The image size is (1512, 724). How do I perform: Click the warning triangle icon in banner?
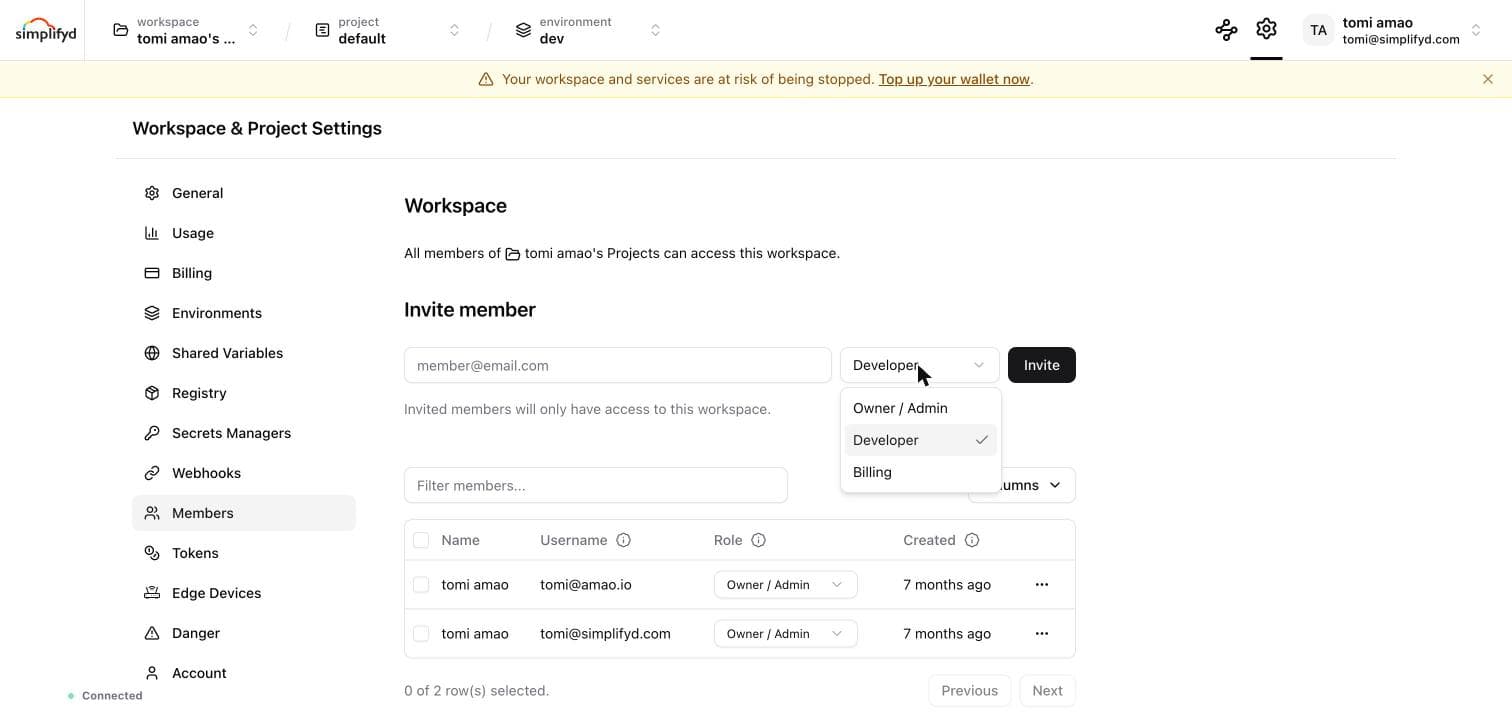pos(486,79)
